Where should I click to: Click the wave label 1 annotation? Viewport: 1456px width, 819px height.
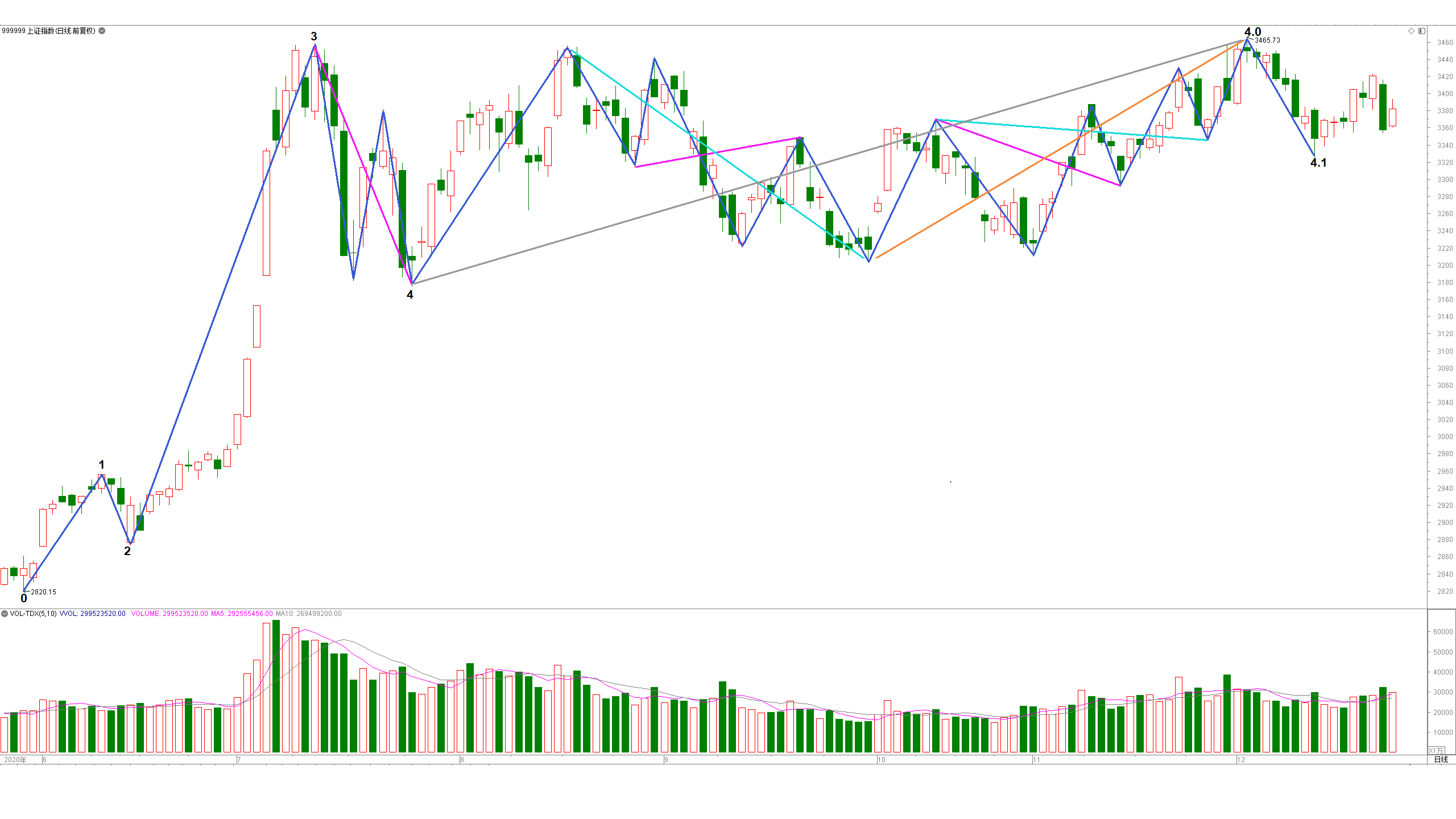(102, 465)
